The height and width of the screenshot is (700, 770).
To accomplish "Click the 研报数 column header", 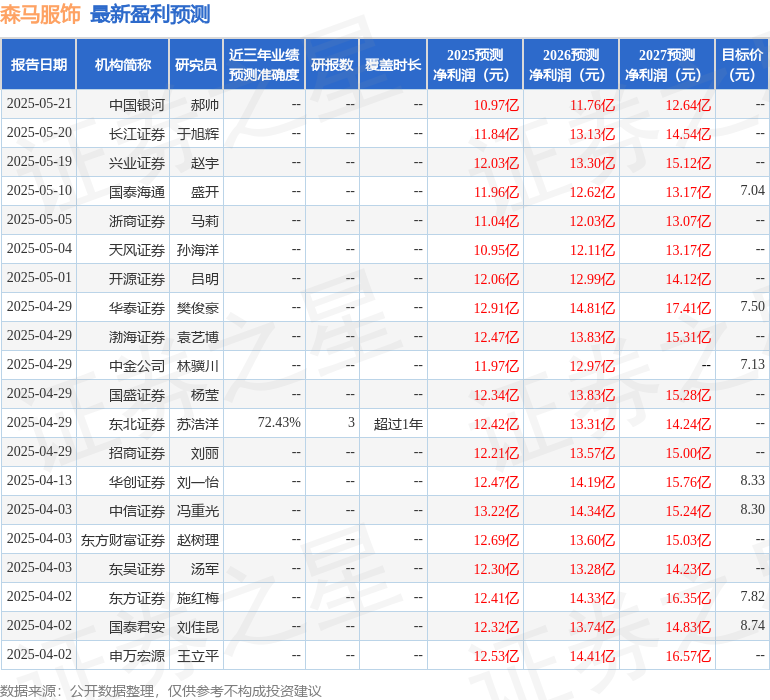I will point(332,64).
